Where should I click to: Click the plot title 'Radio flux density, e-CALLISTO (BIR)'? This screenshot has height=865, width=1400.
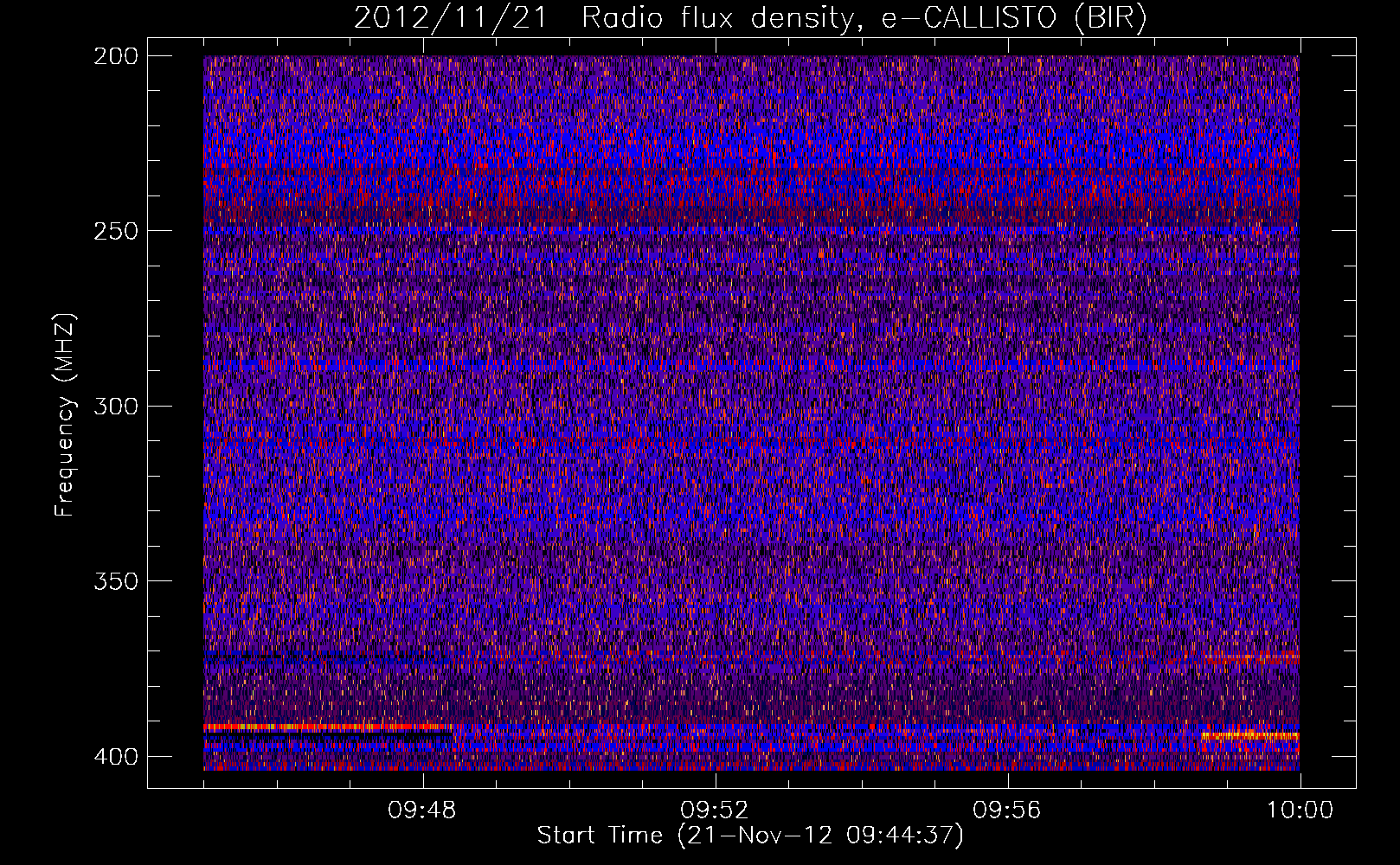864,18
